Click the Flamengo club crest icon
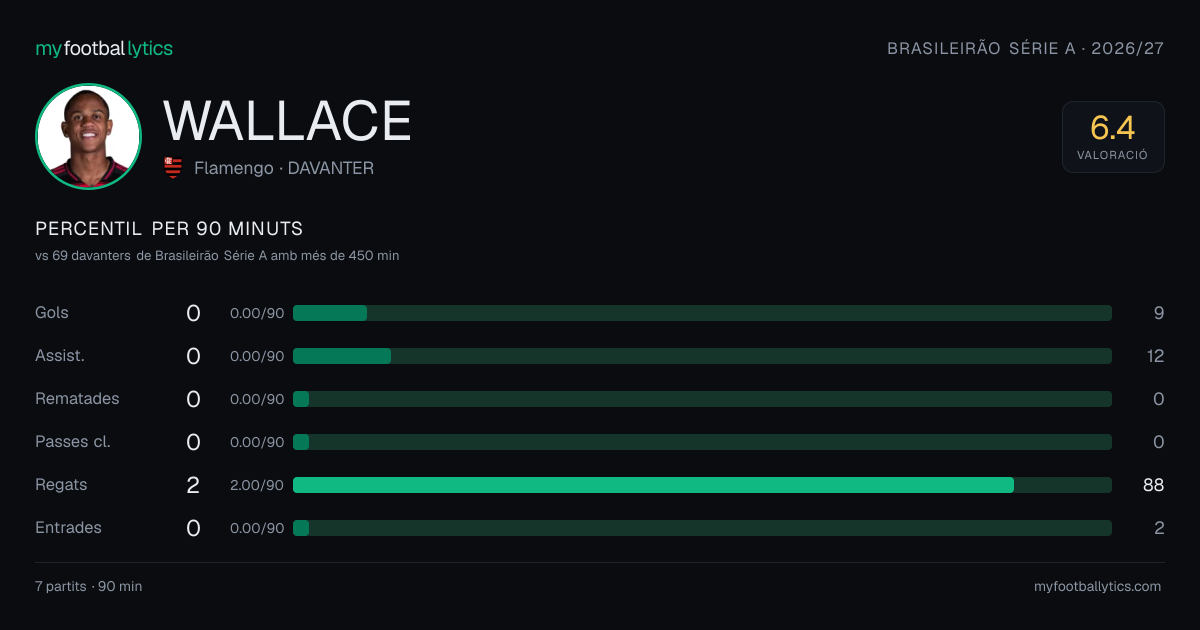Image resolution: width=1200 pixels, height=630 pixels. (x=173, y=168)
